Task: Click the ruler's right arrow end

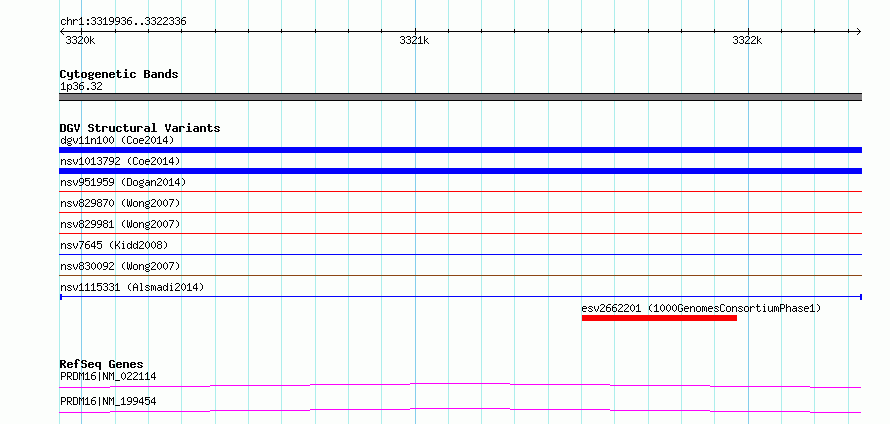Action: pos(859,32)
